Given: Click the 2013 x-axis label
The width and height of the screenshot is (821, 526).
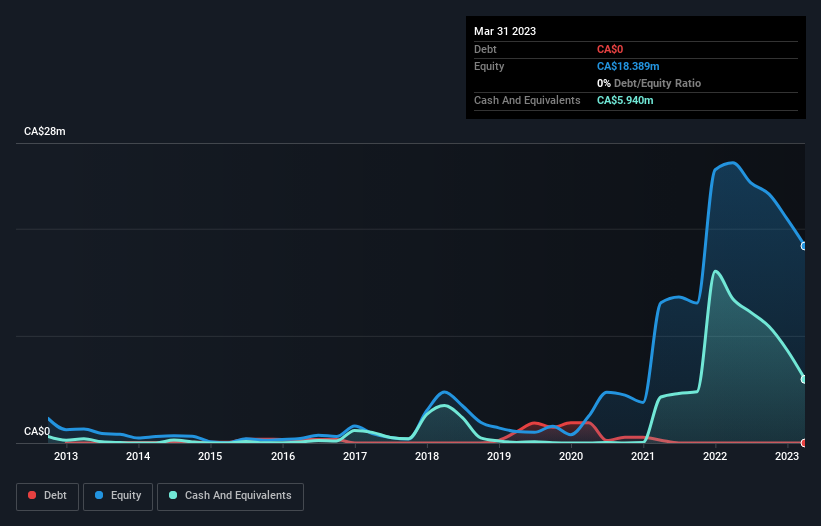Looking at the screenshot, I should [x=66, y=456].
